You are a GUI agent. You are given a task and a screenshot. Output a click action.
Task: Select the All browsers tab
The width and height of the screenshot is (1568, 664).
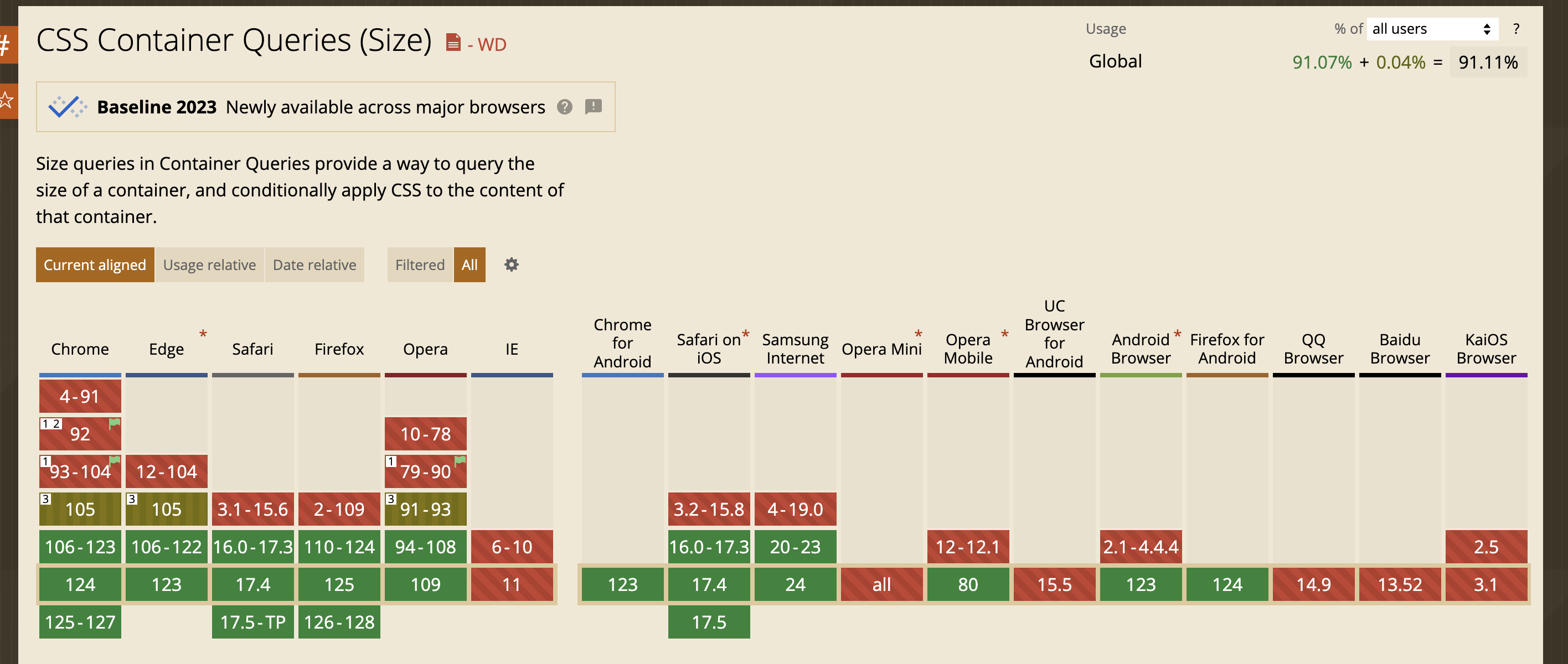point(470,264)
